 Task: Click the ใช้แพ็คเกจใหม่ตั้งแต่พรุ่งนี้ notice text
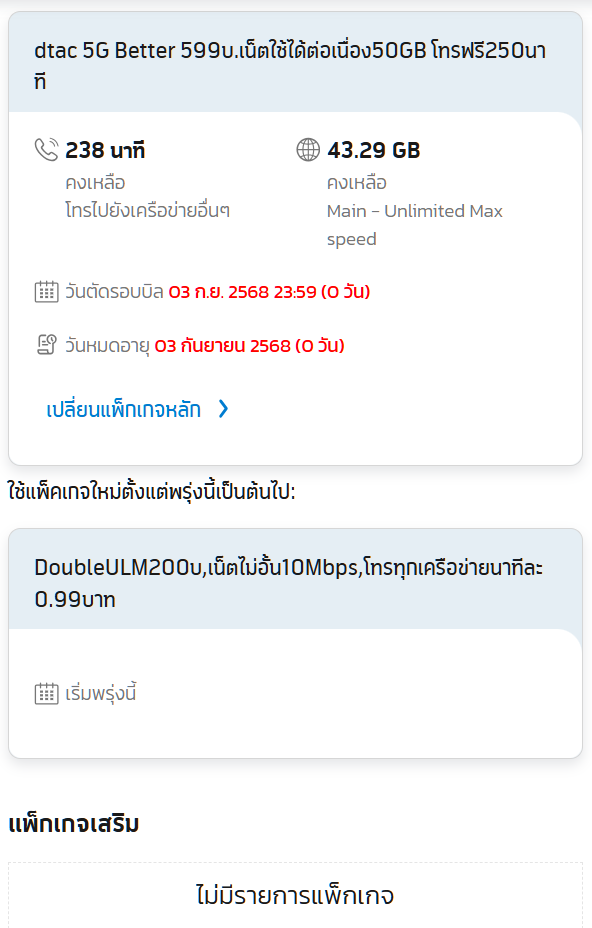pyautogui.click(x=152, y=491)
